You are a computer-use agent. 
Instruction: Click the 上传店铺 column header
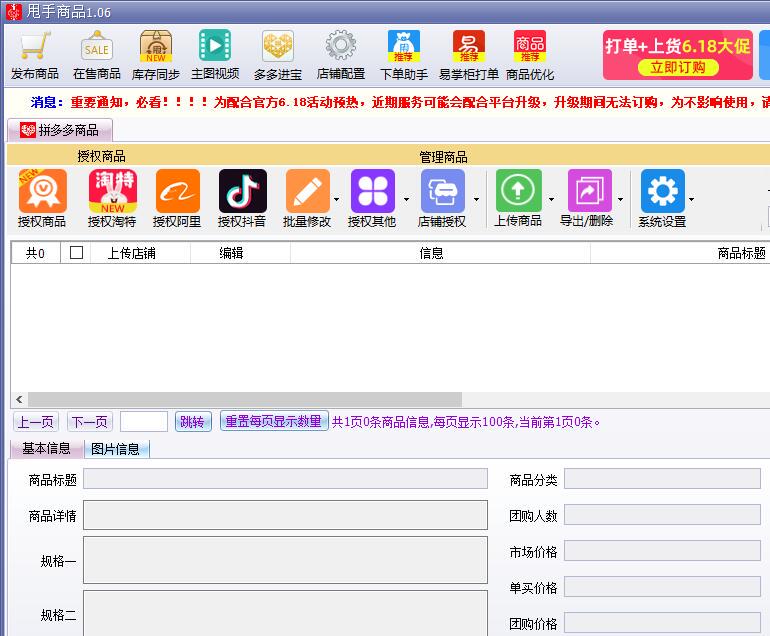click(x=140, y=253)
